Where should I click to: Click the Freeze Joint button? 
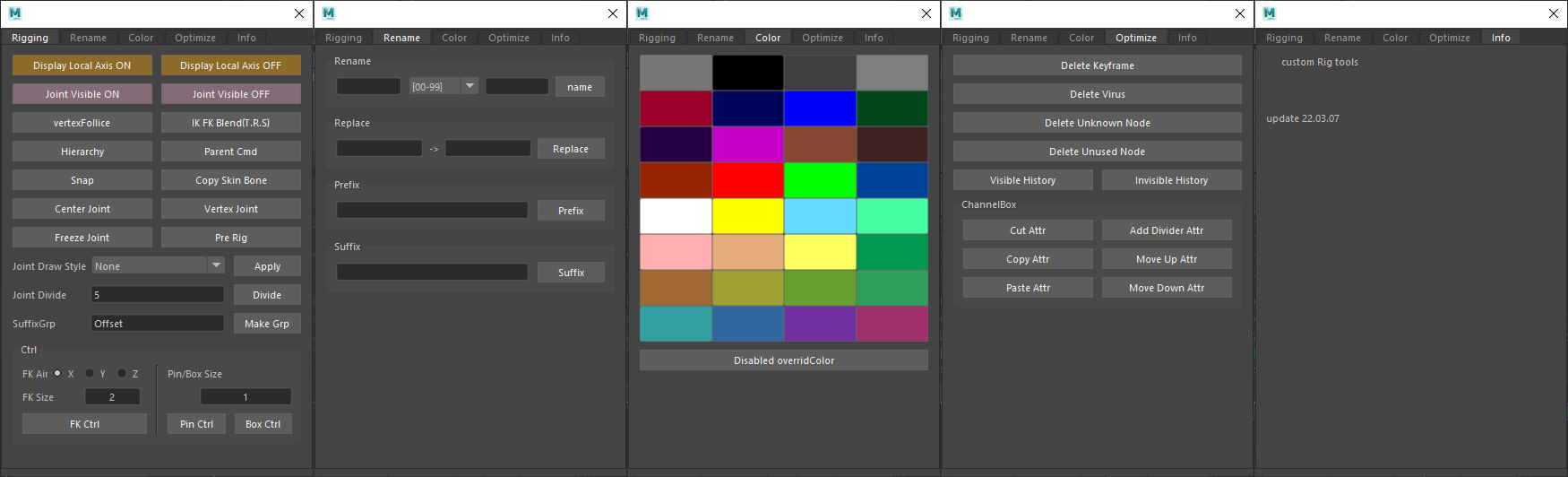click(x=82, y=238)
